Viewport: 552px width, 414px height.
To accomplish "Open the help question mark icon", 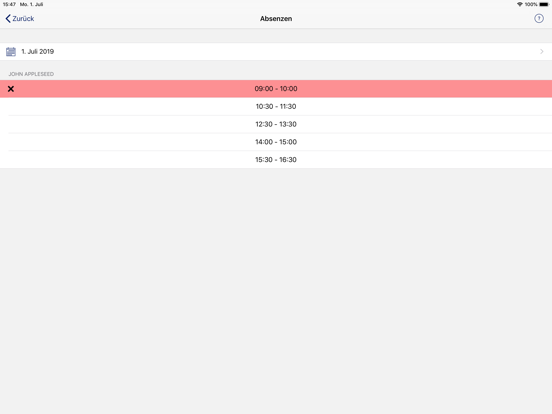I will click(x=539, y=19).
